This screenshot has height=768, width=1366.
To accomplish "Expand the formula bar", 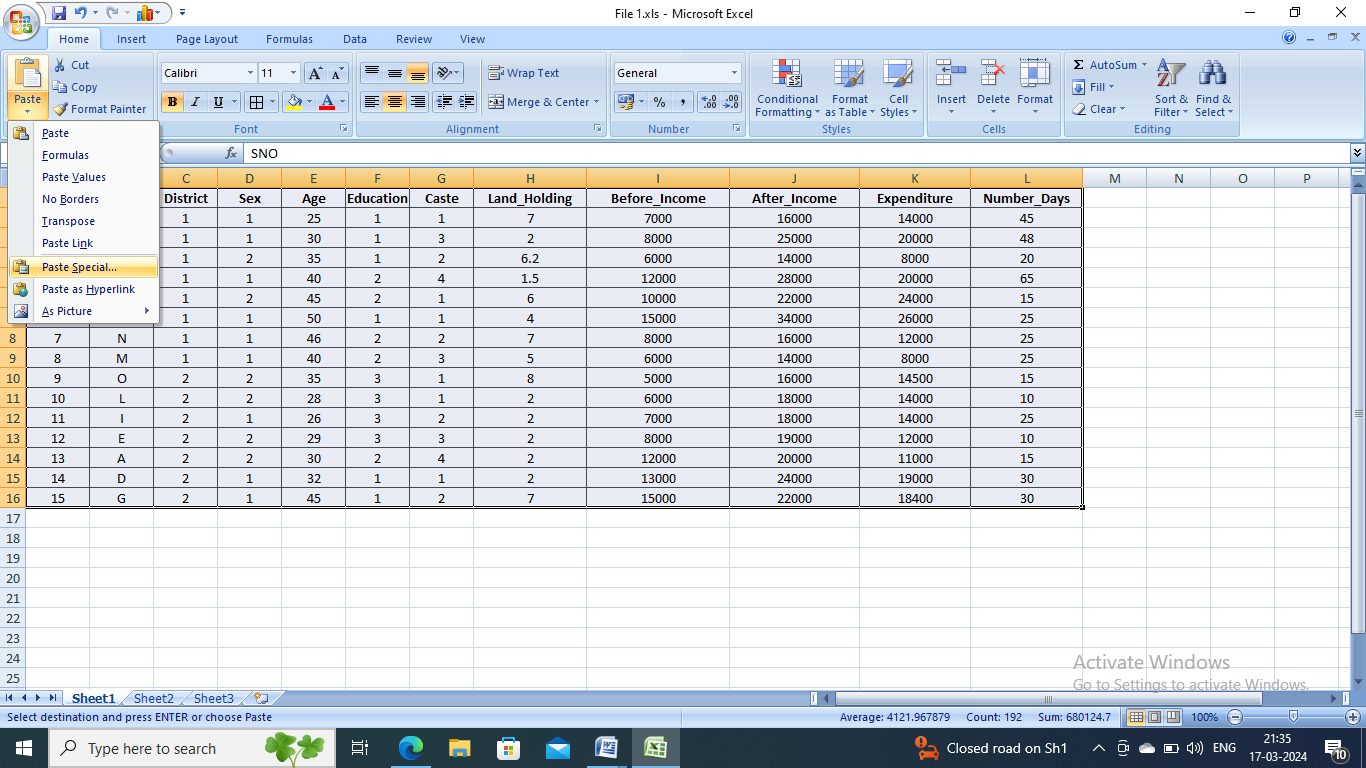I will tap(1357, 154).
